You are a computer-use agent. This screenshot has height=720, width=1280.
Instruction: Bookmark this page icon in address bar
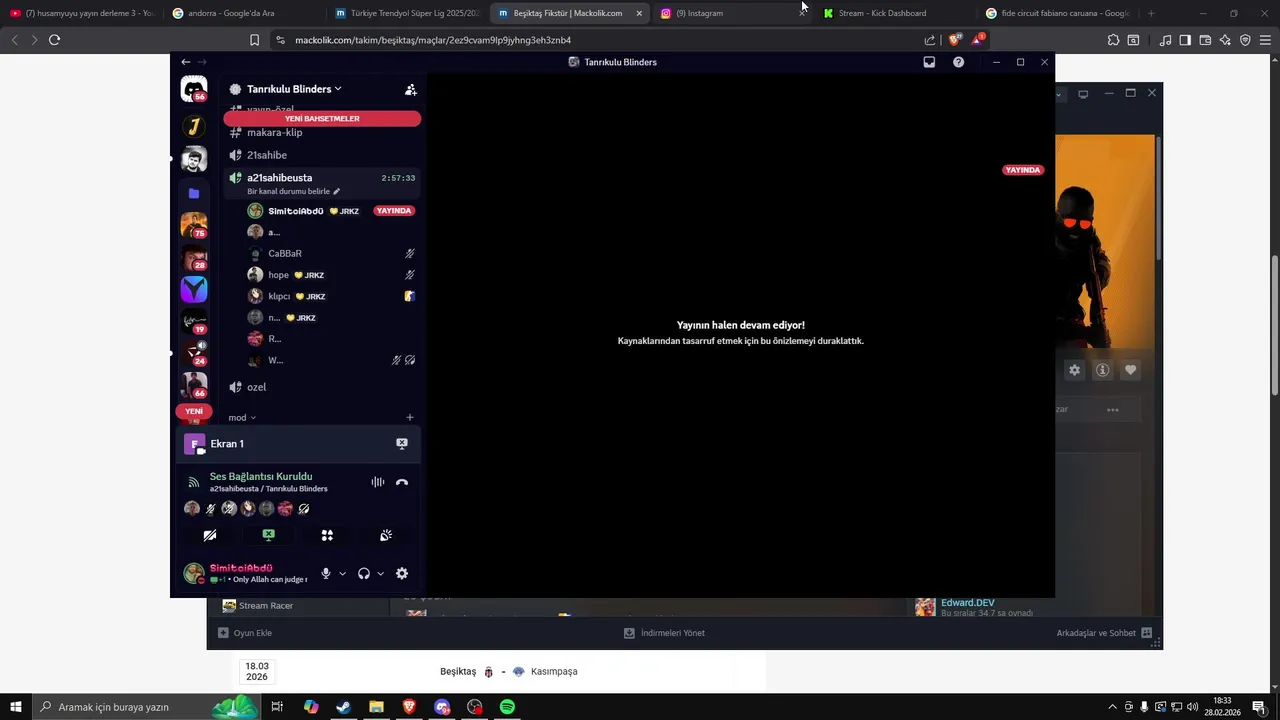click(x=254, y=40)
